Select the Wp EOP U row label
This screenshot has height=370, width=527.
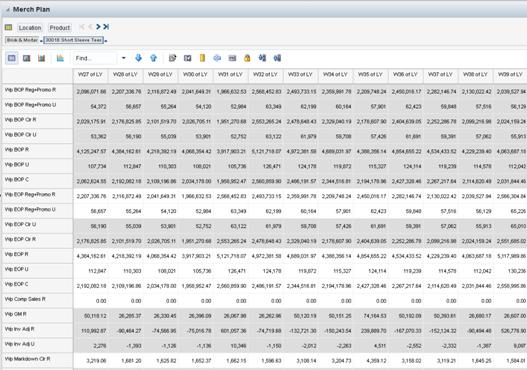point(37,270)
